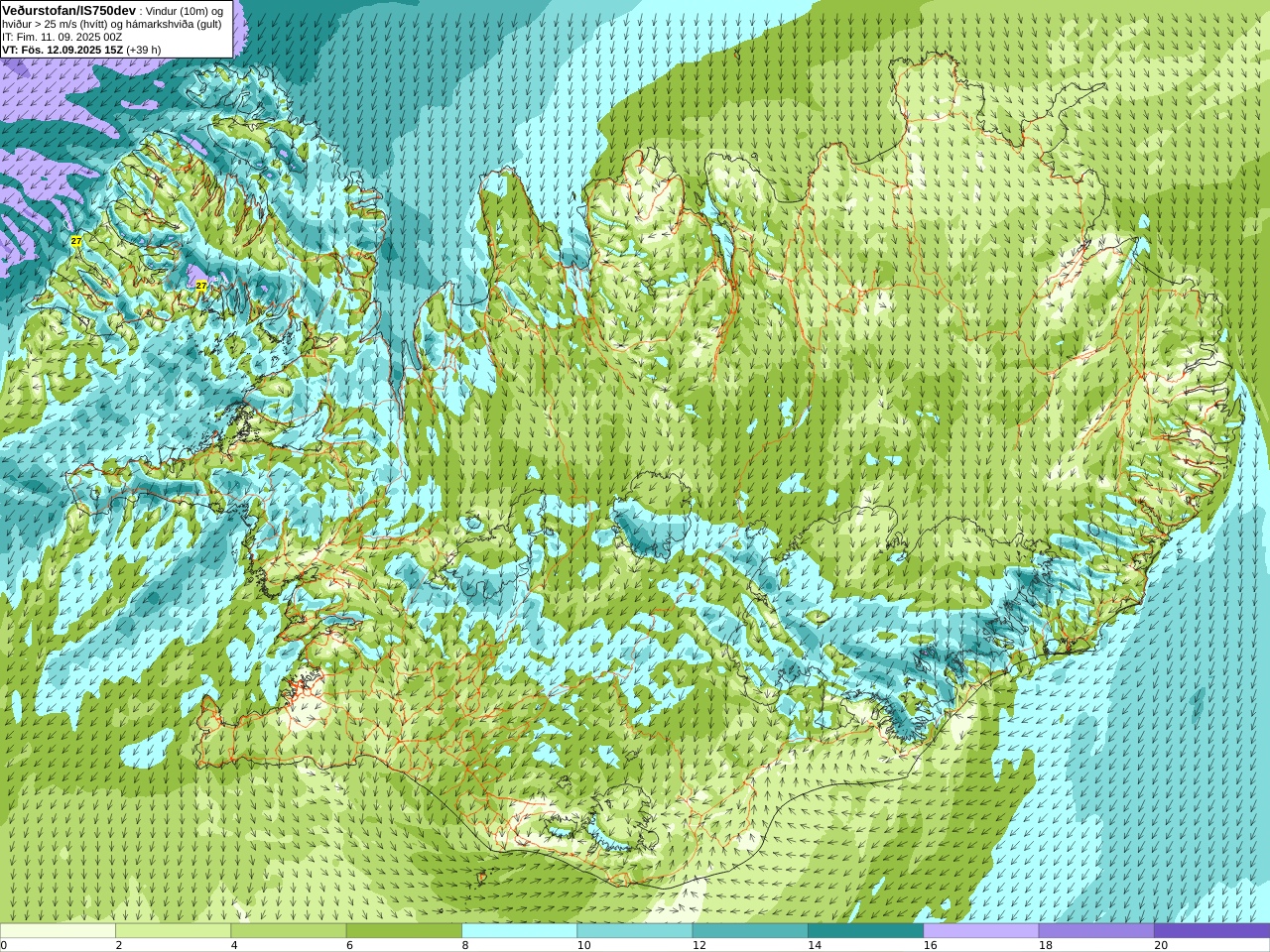Viewport: 1270px width, 952px height.
Task: Click the 'IT: Fim. 11. 09. 2025 00Z' line
Action: [x=63, y=37]
